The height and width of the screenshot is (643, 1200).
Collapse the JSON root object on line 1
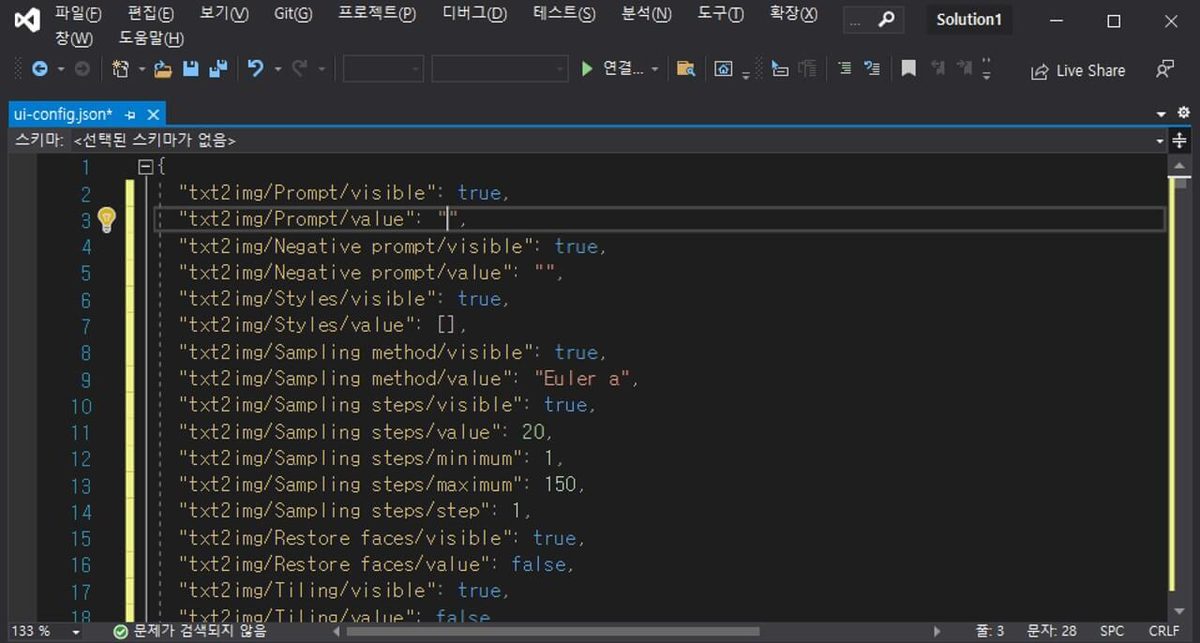(x=145, y=167)
